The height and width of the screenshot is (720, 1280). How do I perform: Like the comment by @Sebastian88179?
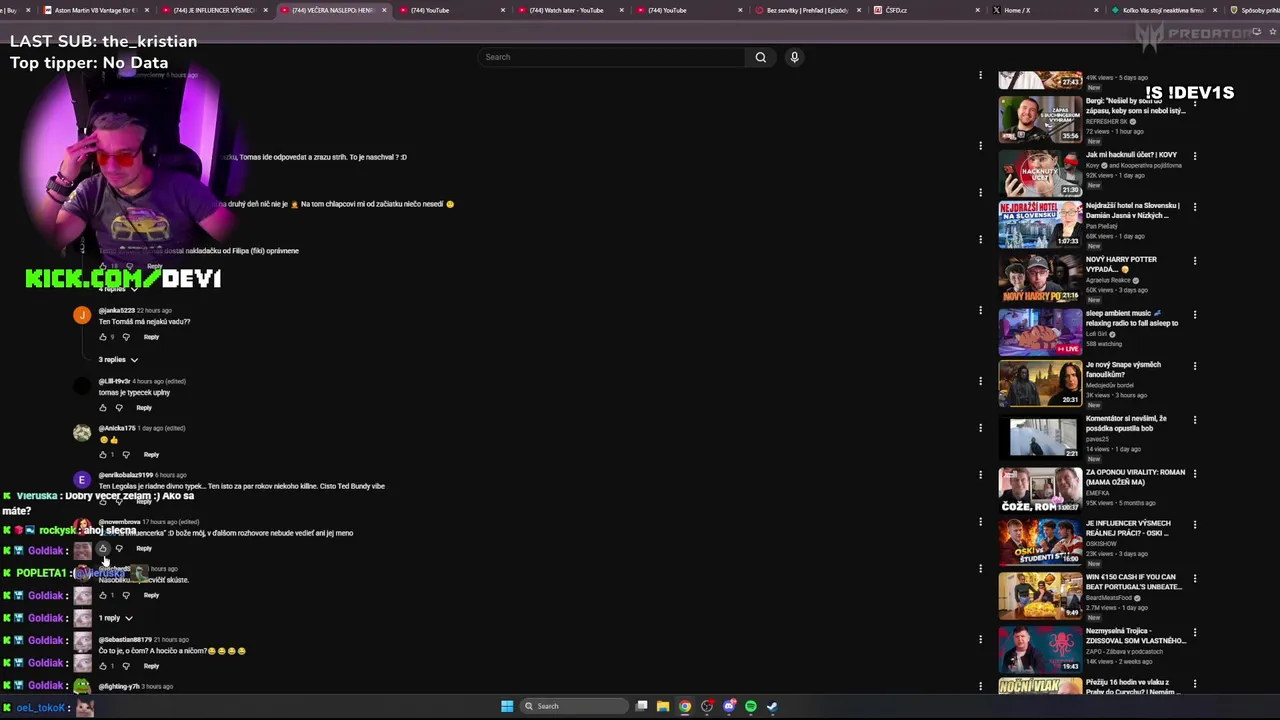(x=102, y=666)
